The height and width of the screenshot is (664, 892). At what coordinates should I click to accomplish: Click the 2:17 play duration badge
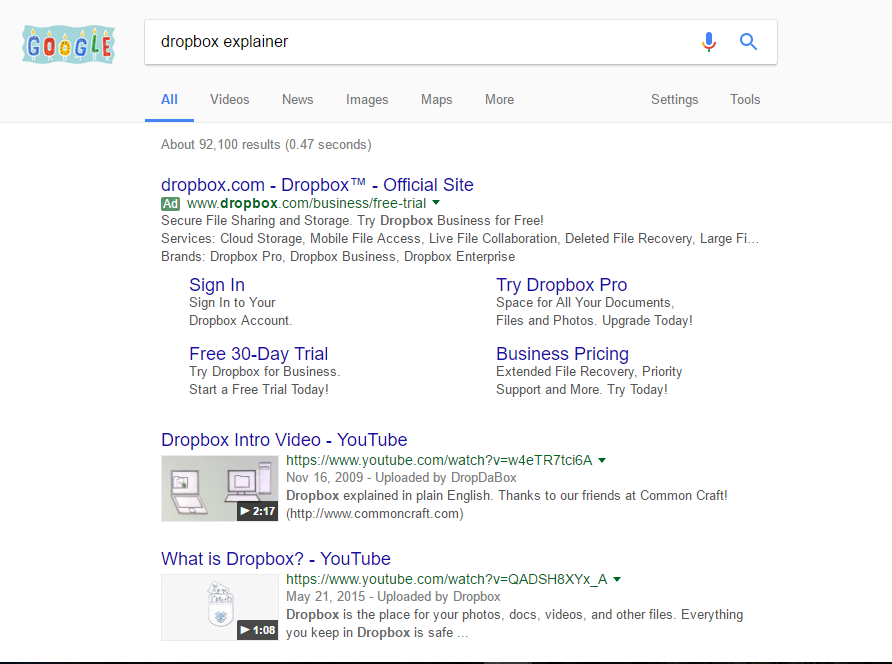pos(258,511)
